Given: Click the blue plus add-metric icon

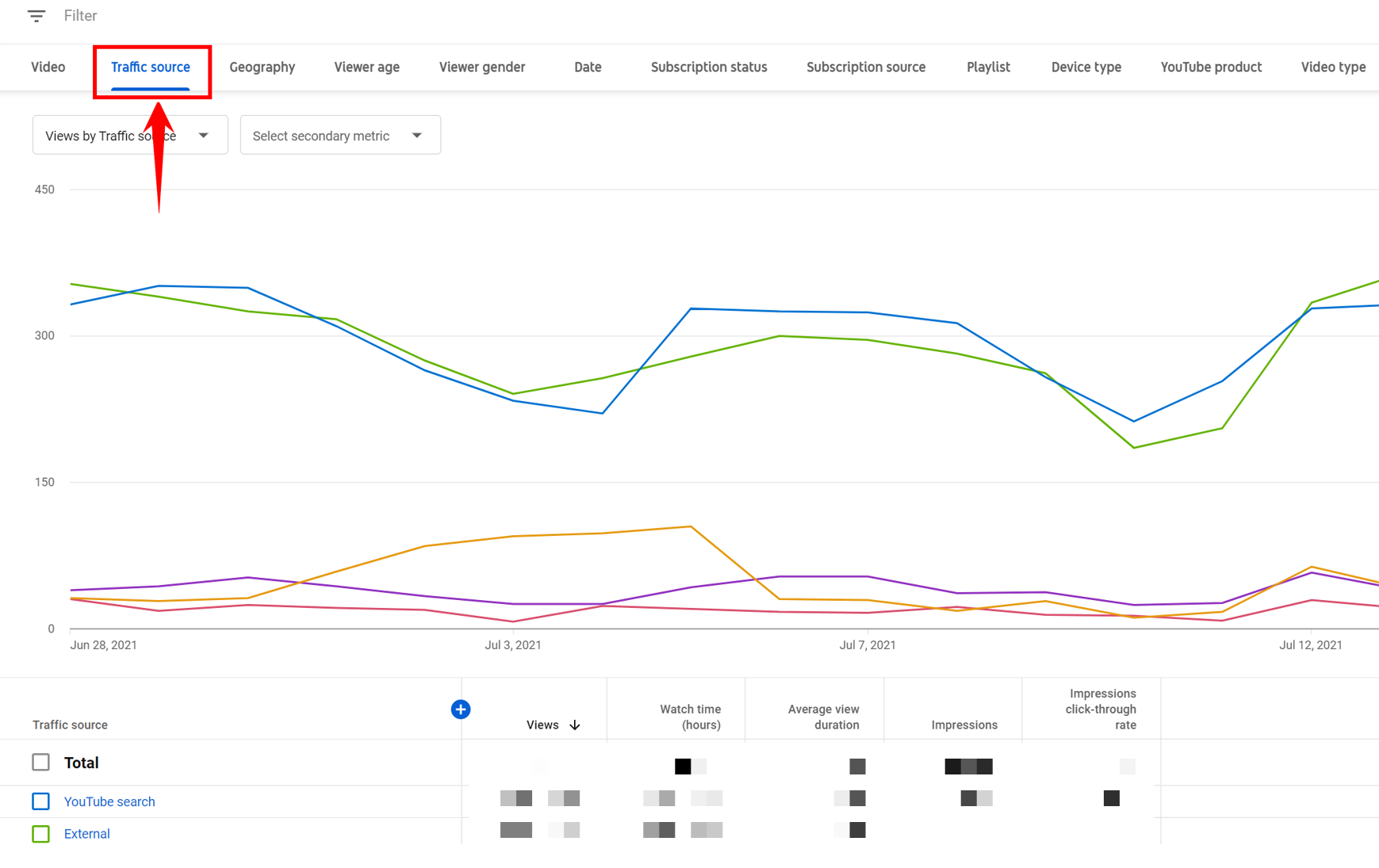Looking at the screenshot, I should click(461, 709).
